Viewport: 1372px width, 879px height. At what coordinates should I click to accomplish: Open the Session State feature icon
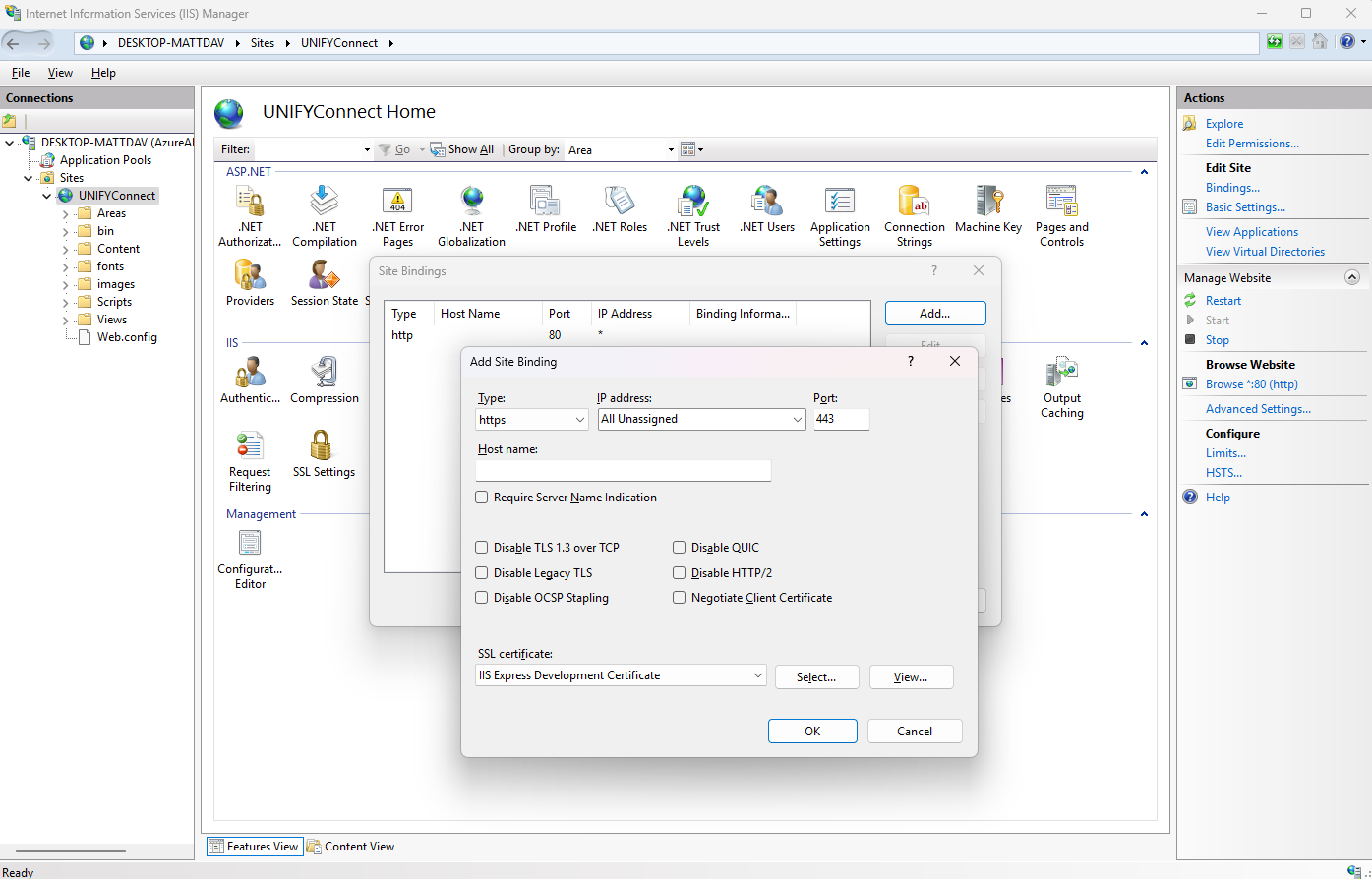pos(325,274)
